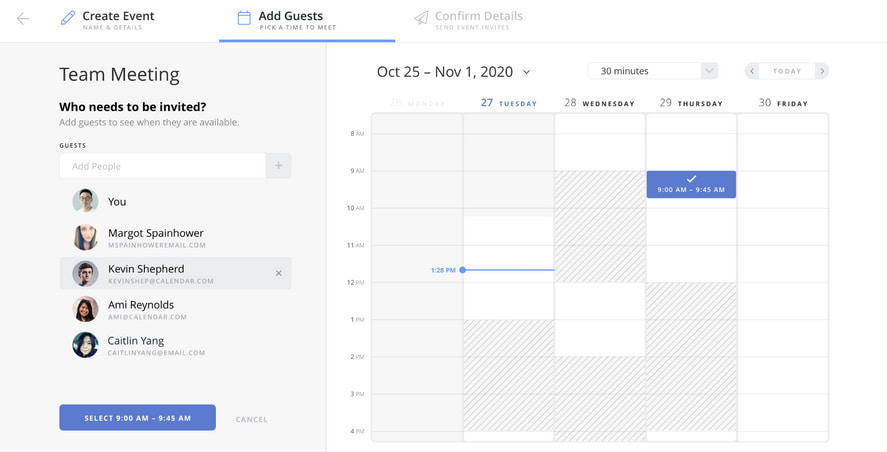Expand the Oct 25 – Nov 1 date dropdown
Image resolution: width=887 pixels, height=452 pixels.
click(x=527, y=72)
